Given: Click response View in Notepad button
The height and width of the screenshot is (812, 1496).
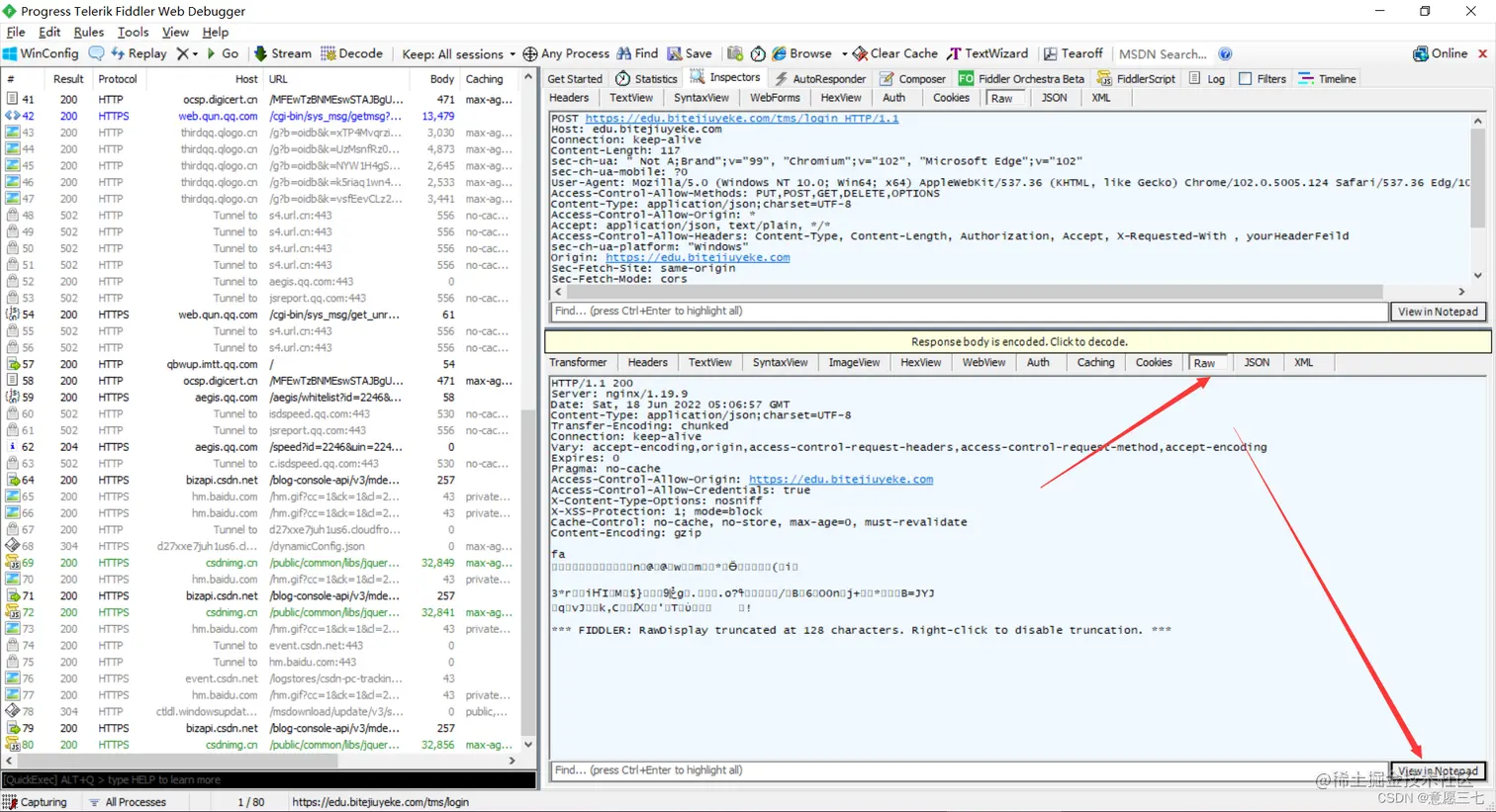Looking at the screenshot, I should click(1438, 770).
